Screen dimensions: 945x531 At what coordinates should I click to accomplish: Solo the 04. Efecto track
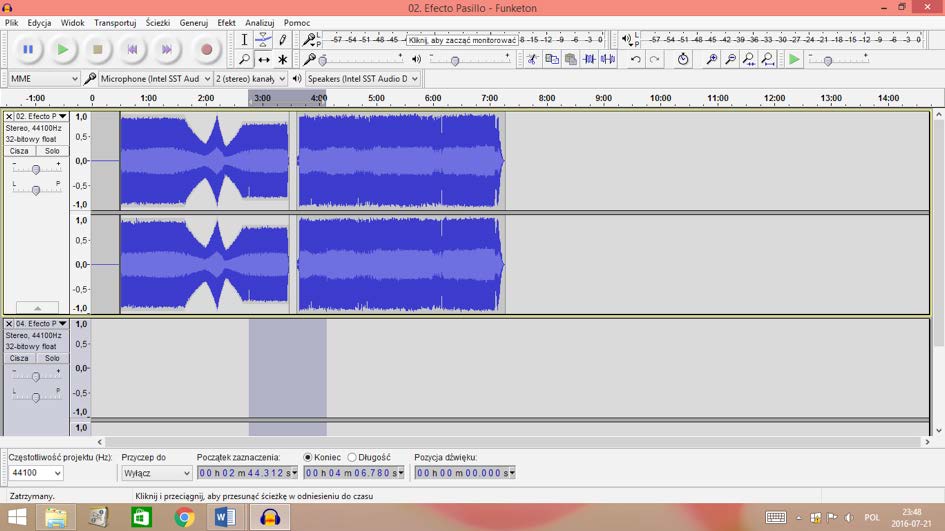point(52,358)
